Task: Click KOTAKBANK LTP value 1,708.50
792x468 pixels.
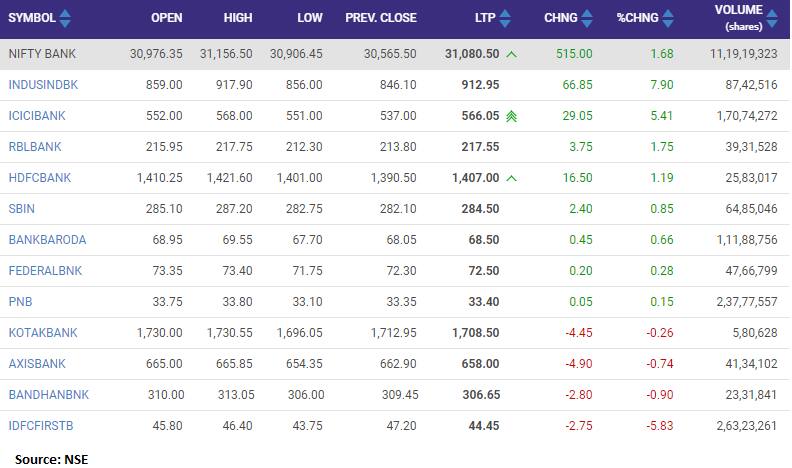Action: pyautogui.click(x=476, y=333)
